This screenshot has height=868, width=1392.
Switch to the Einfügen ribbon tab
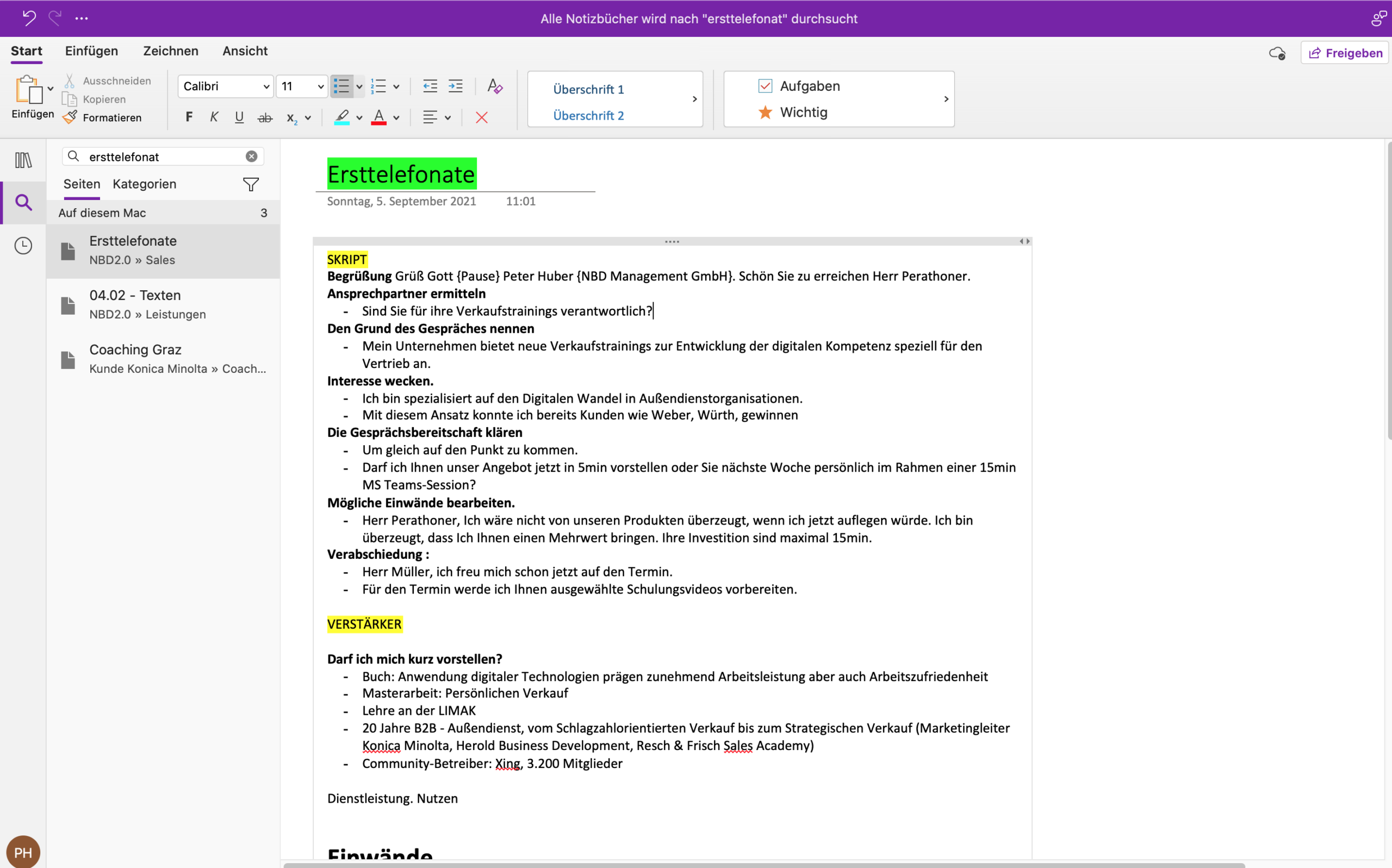[x=91, y=51]
